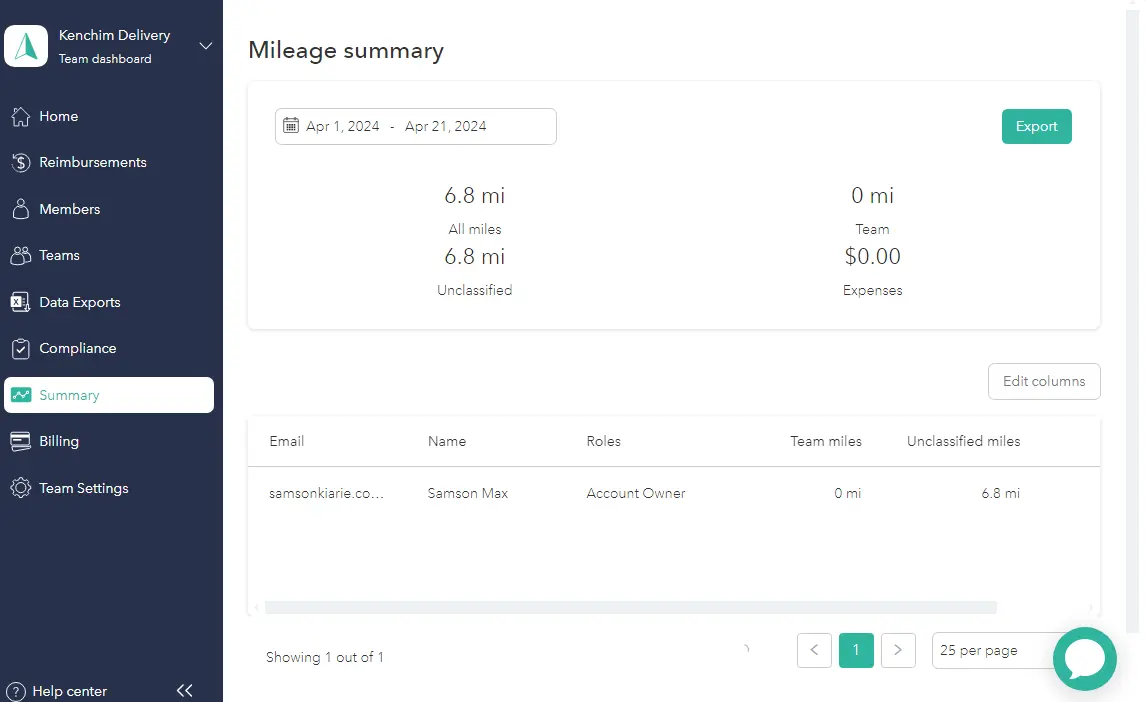The image size is (1145, 702).
Task: Open the Edit columns dialog
Action: (1044, 381)
